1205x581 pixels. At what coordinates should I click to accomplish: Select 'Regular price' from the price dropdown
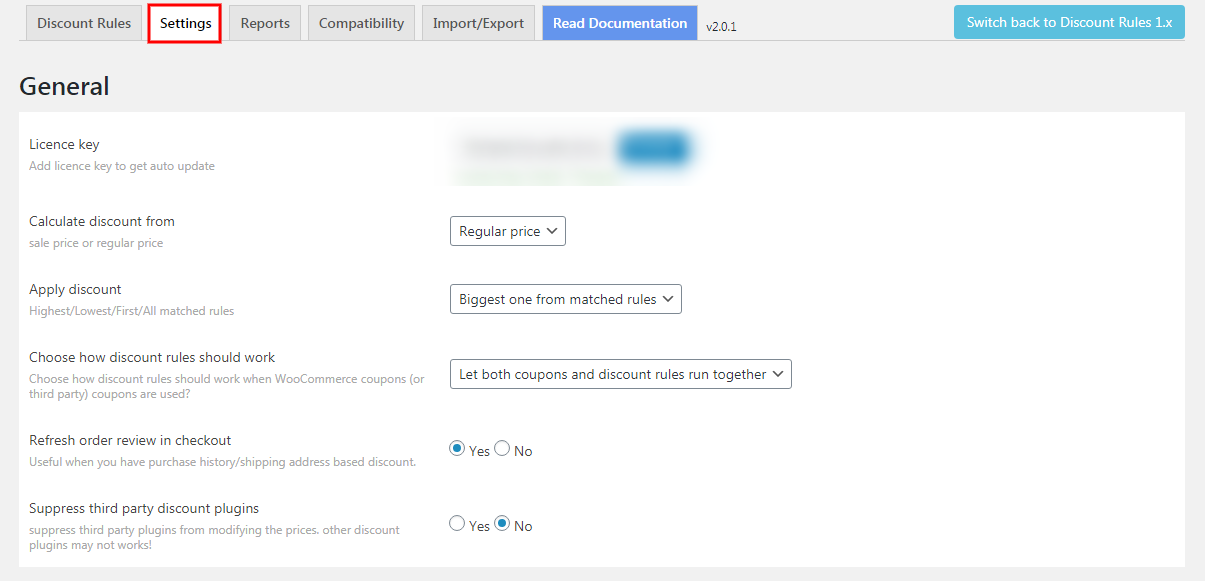point(507,231)
